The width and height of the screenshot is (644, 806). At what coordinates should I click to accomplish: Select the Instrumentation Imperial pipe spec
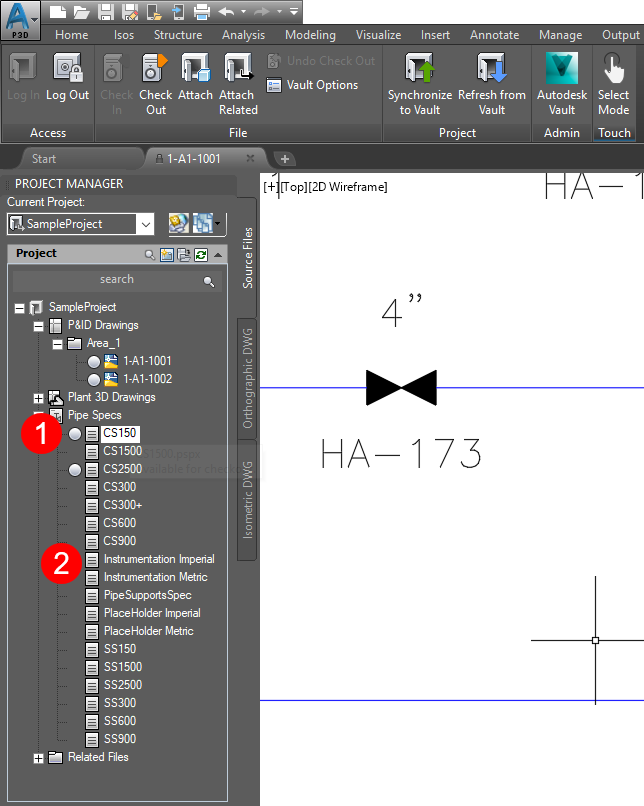click(x=158, y=559)
